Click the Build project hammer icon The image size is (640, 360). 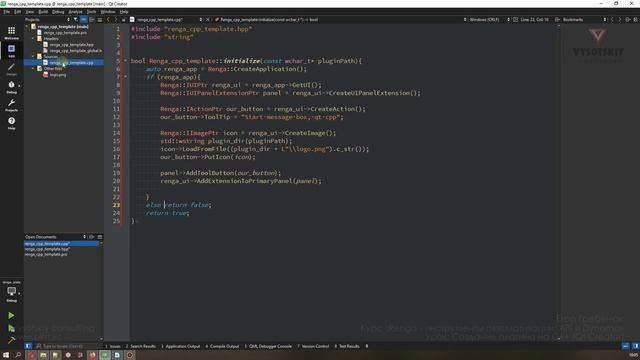tap(11, 340)
